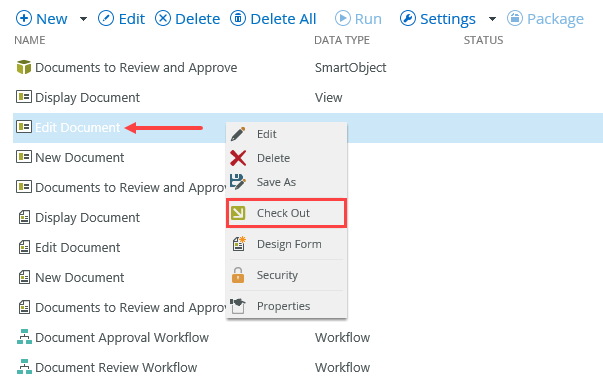The width and height of the screenshot is (603, 392).
Task: Choose Properties from the context menu
Action: pos(287,306)
